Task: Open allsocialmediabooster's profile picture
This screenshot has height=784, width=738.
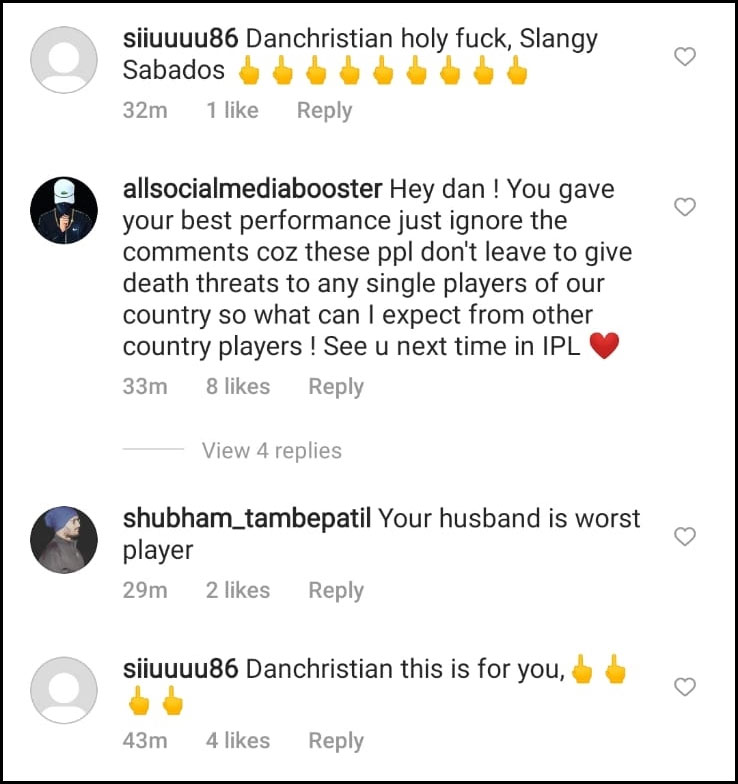Action: click(x=64, y=210)
